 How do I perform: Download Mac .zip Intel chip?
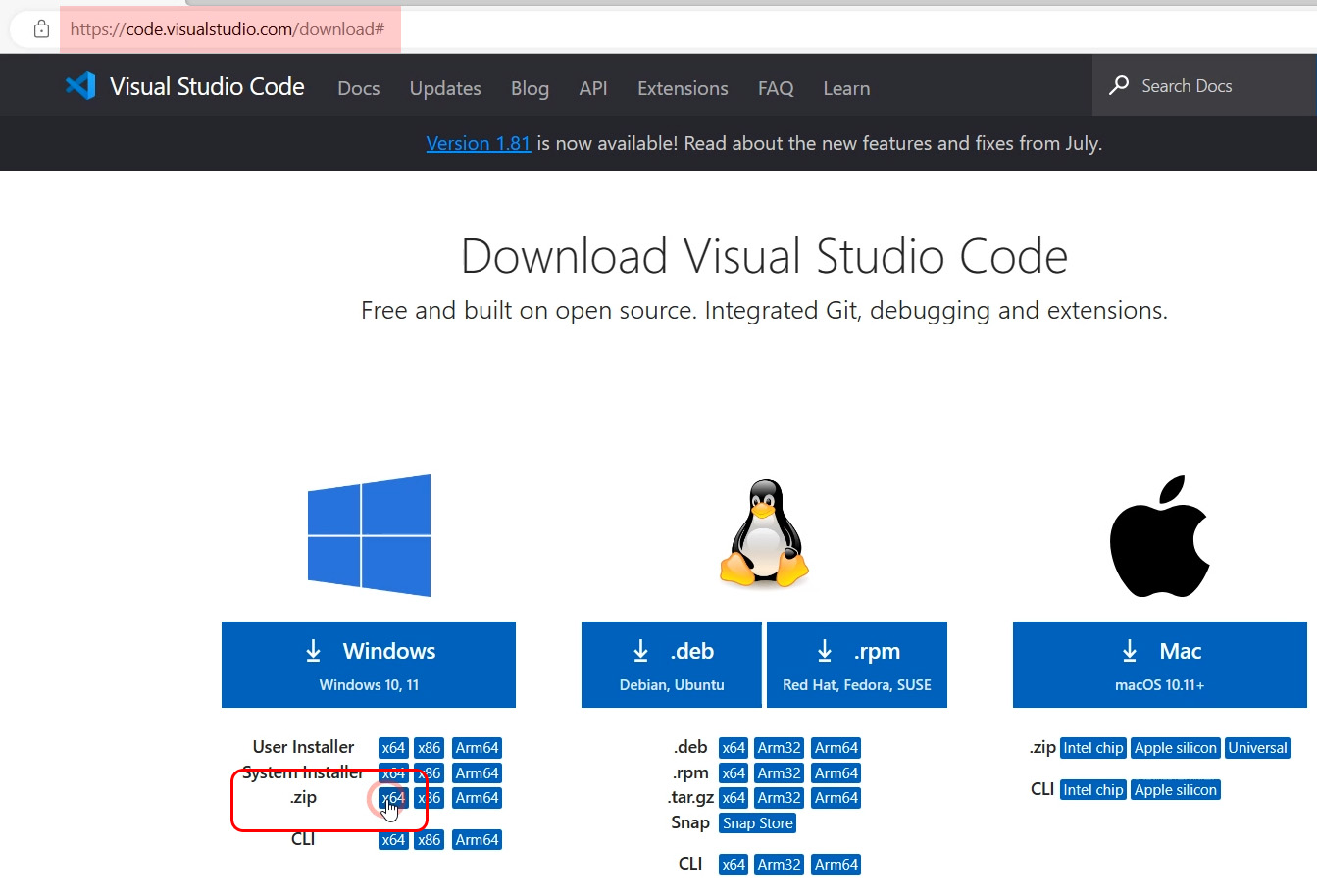pyautogui.click(x=1093, y=748)
